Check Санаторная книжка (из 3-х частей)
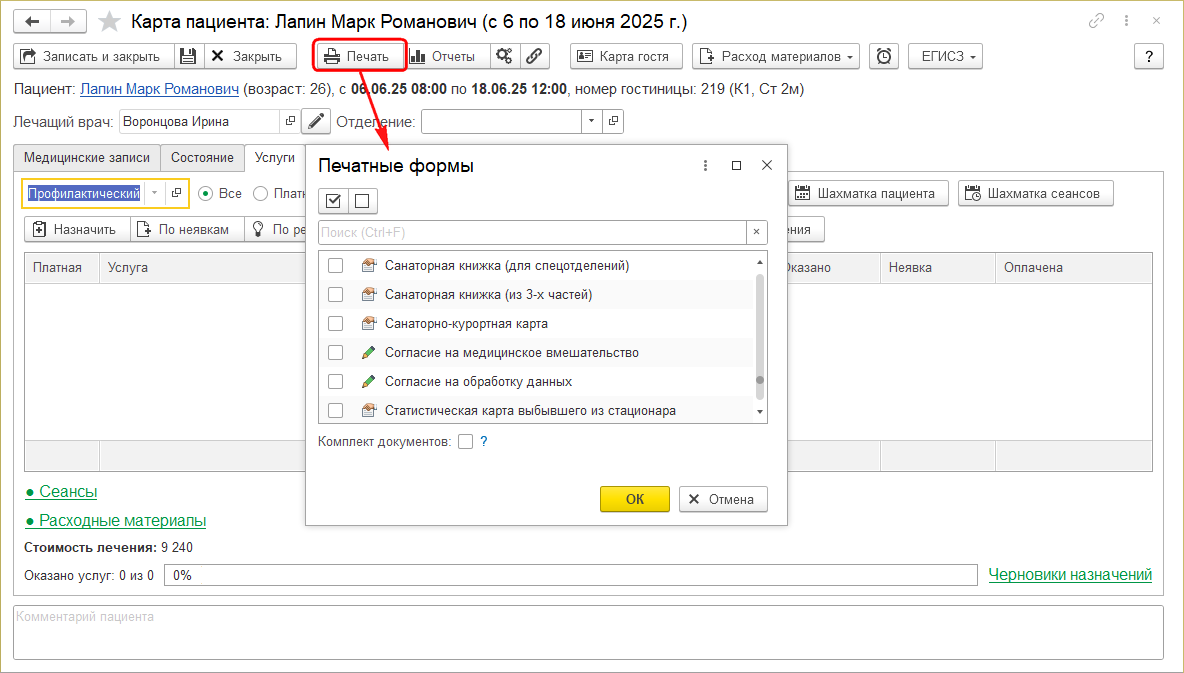This screenshot has width=1184, height=673. tap(335, 295)
